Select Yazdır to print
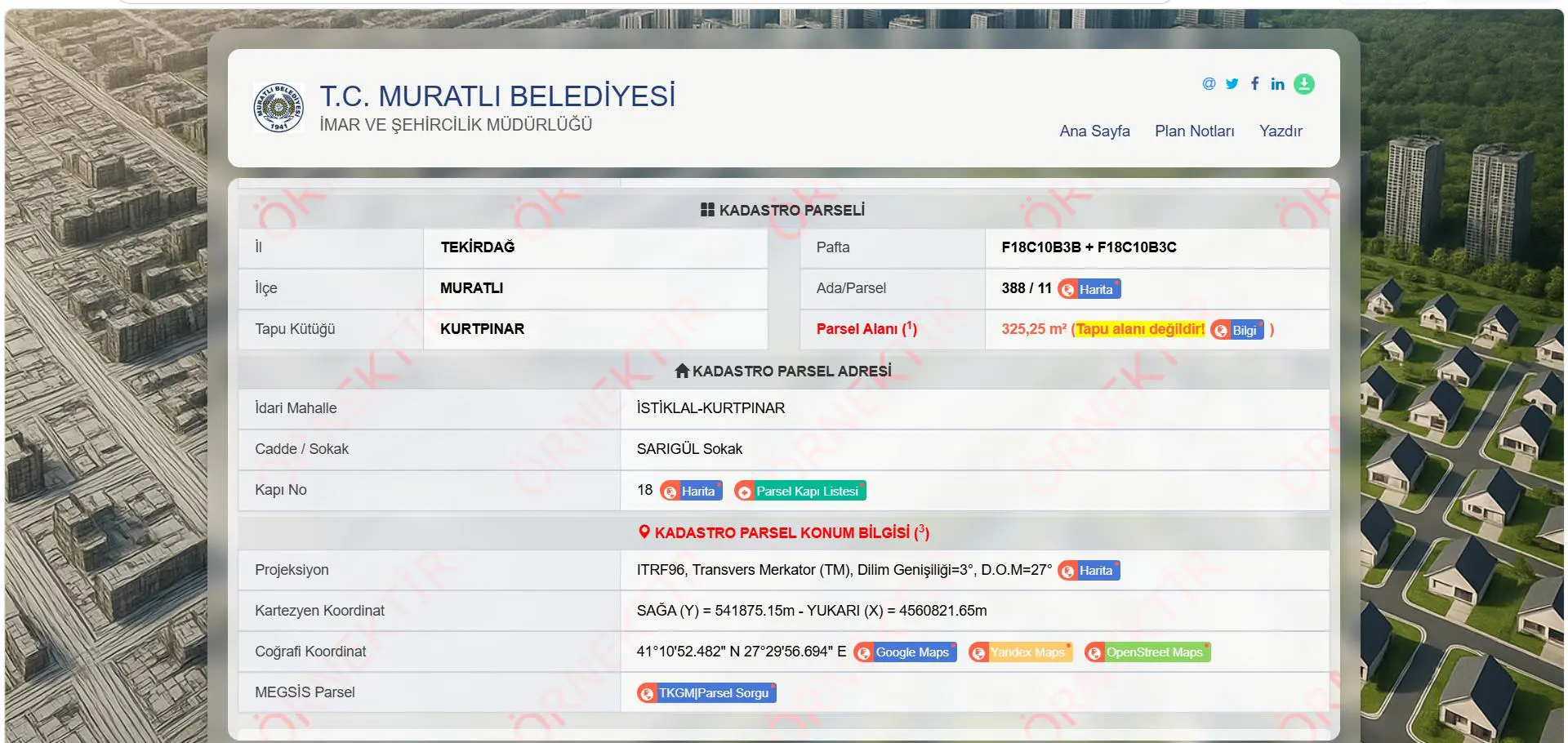The width and height of the screenshot is (1568, 743). pyautogui.click(x=1281, y=131)
